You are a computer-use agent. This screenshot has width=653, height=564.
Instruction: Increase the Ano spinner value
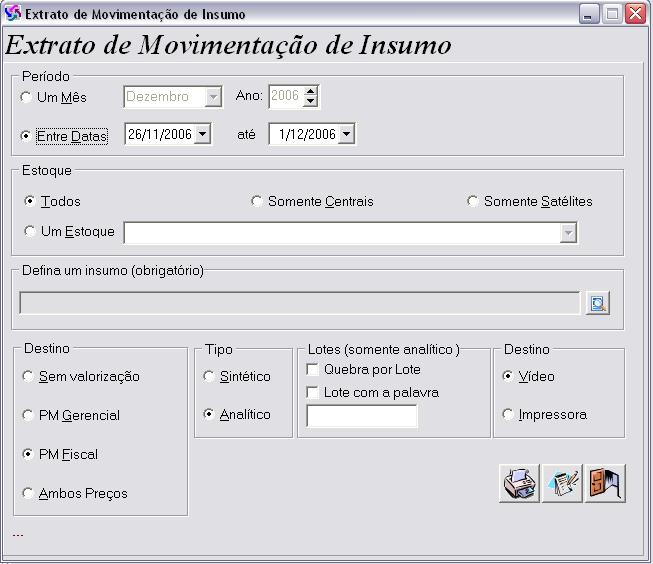click(x=311, y=91)
